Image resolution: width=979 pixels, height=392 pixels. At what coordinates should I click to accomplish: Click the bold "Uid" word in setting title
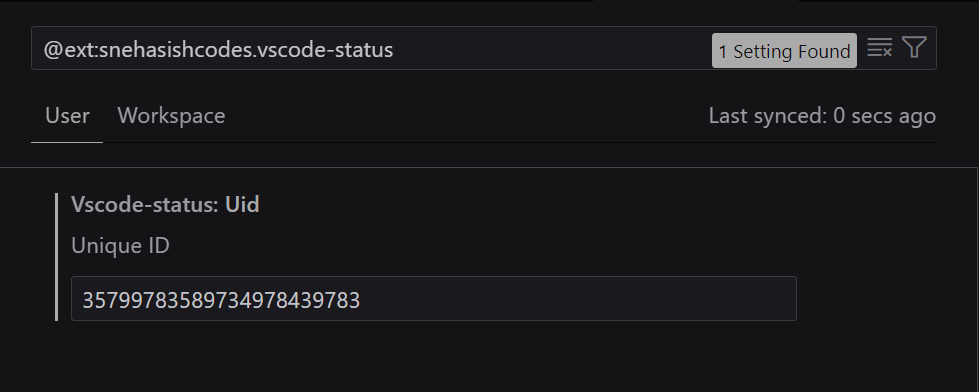point(242,205)
